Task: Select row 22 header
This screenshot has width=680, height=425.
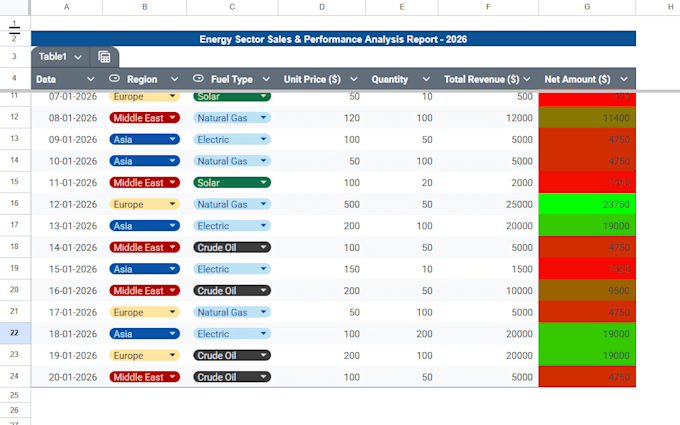Action: [15, 333]
